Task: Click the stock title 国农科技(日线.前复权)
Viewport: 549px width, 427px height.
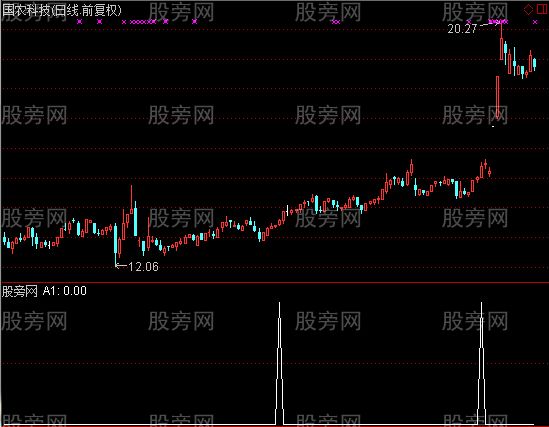Action: point(62,10)
